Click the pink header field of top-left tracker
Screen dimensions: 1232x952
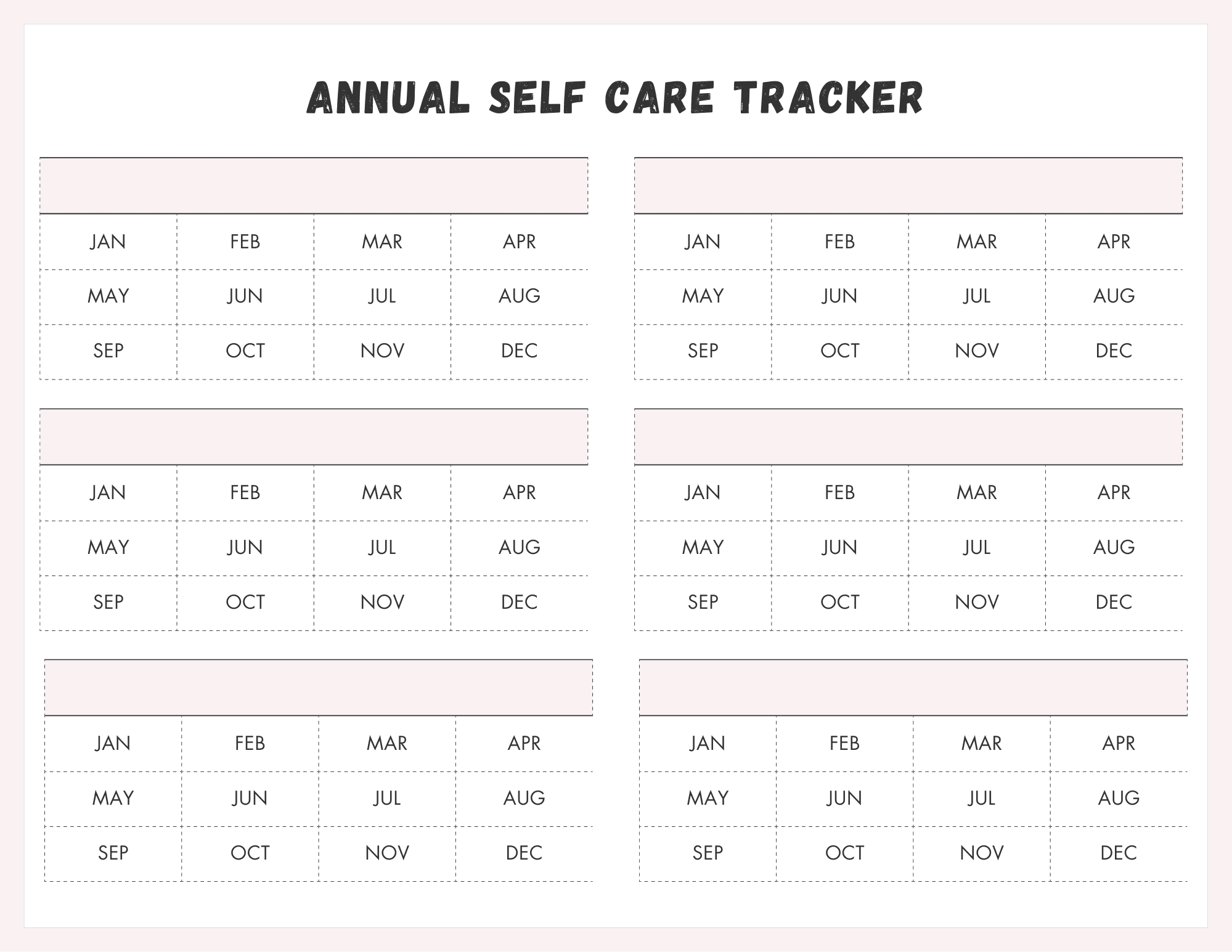[x=314, y=186]
